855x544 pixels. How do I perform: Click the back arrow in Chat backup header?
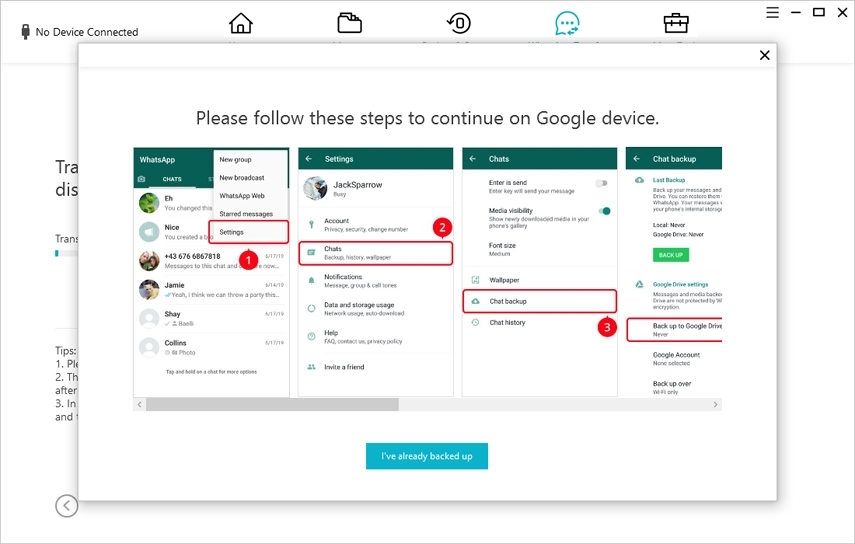point(636,159)
